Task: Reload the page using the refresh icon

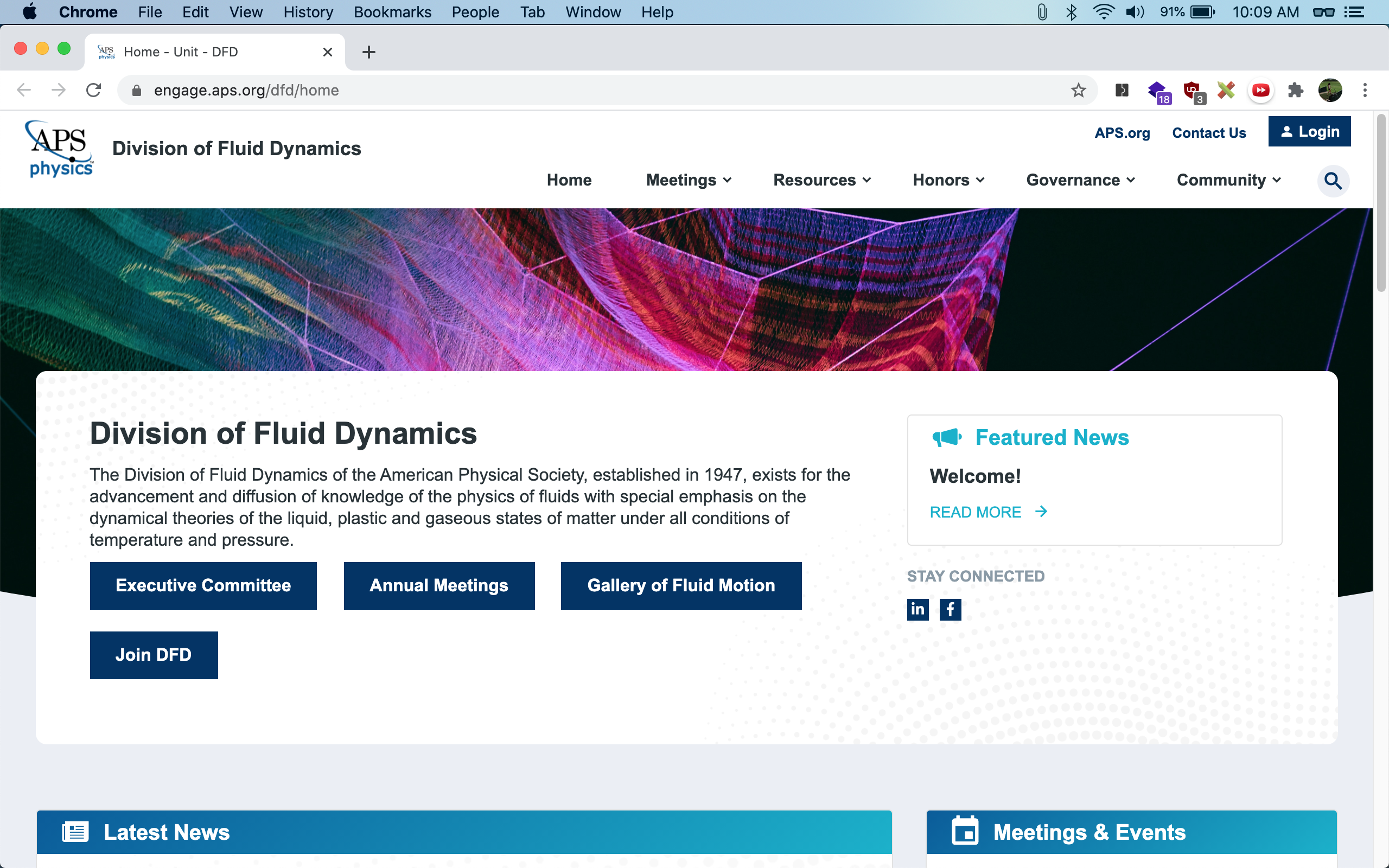Action: coord(93,90)
